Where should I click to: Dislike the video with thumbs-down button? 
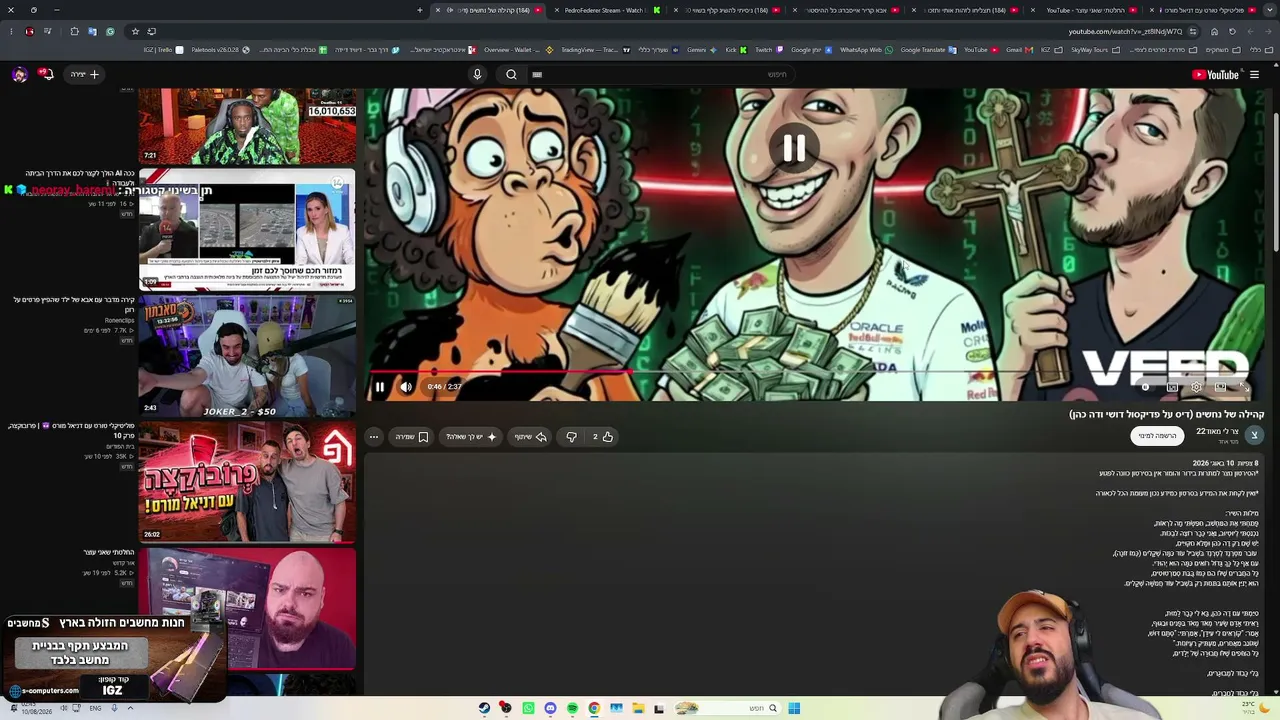click(571, 437)
